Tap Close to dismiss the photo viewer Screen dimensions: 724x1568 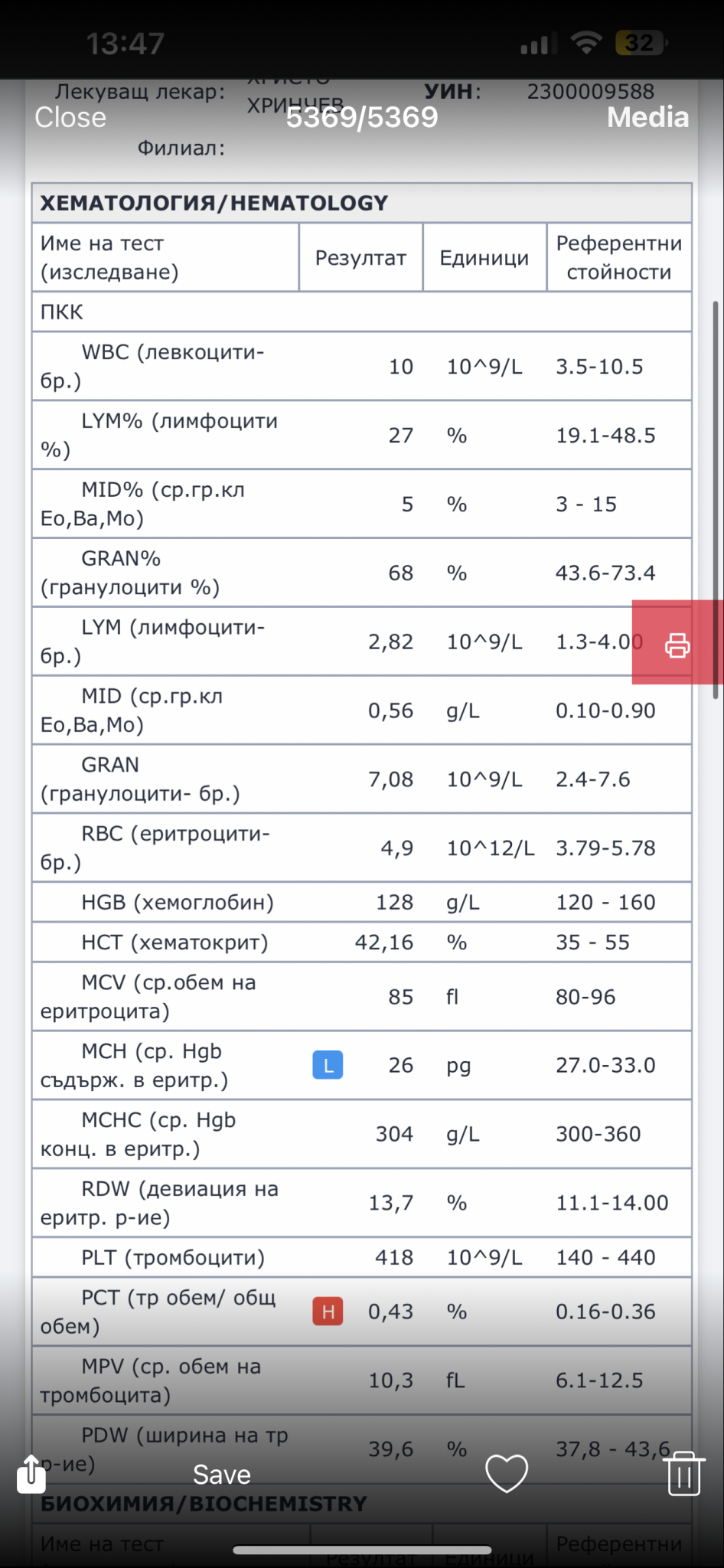click(x=70, y=117)
